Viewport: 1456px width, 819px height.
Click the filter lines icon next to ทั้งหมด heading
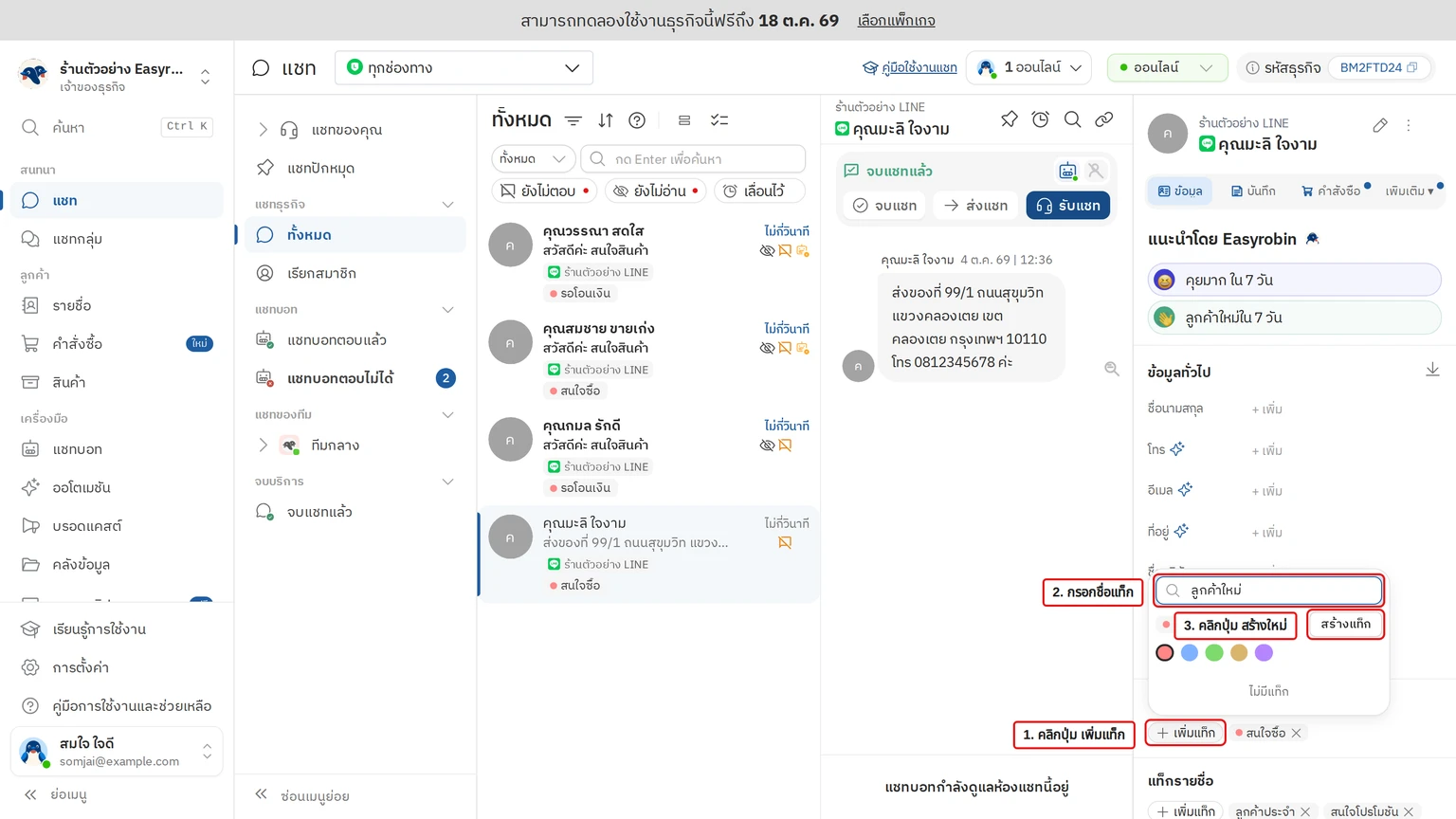click(x=573, y=120)
